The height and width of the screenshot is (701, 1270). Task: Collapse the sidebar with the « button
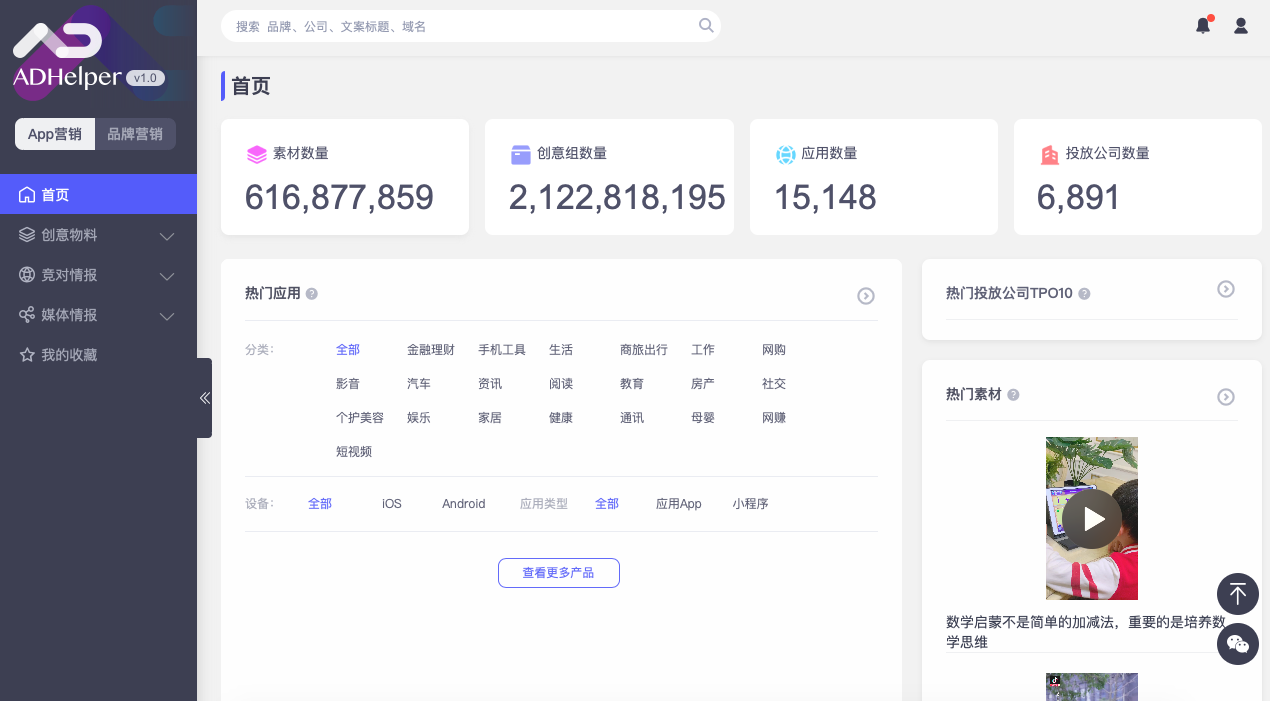click(204, 398)
